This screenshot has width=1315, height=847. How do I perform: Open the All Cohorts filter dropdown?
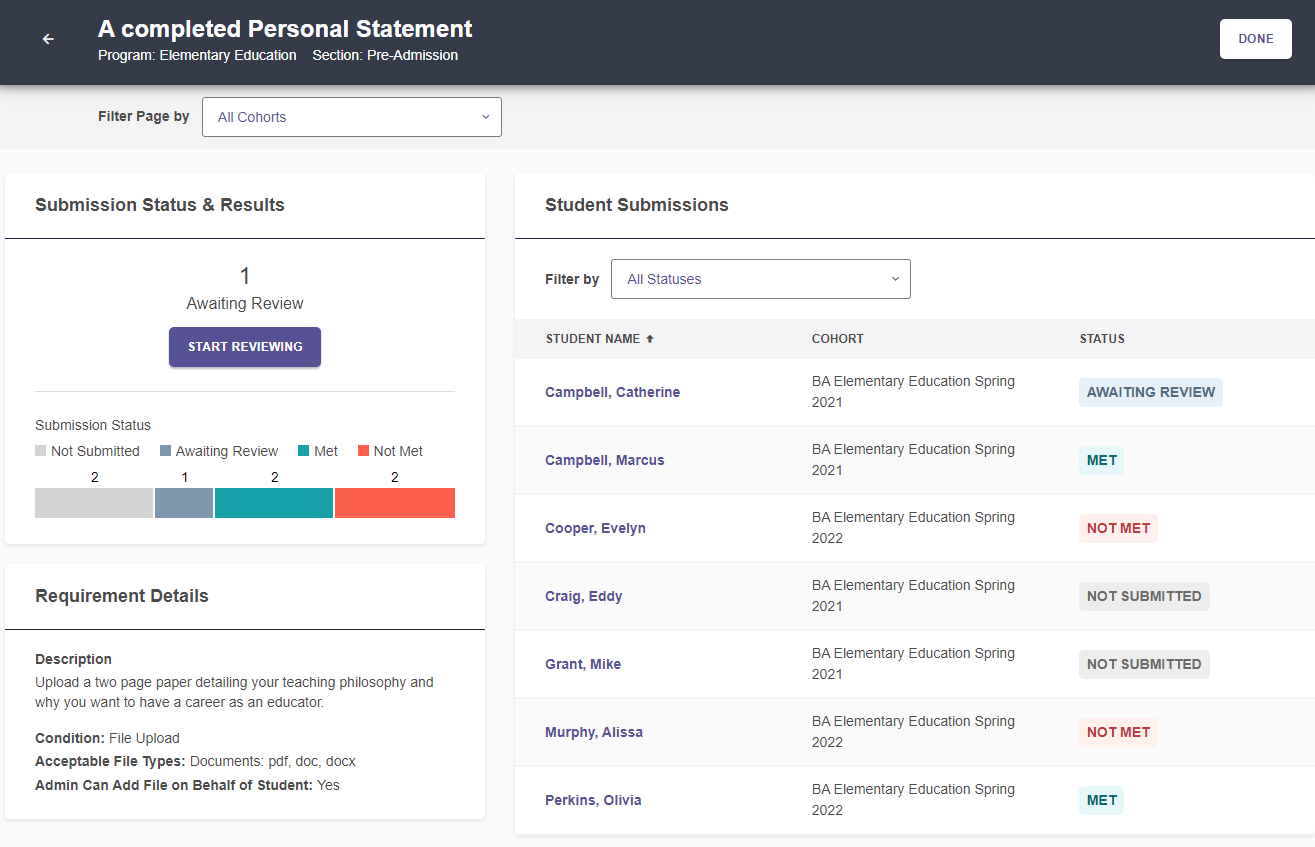pyautogui.click(x=352, y=117)
